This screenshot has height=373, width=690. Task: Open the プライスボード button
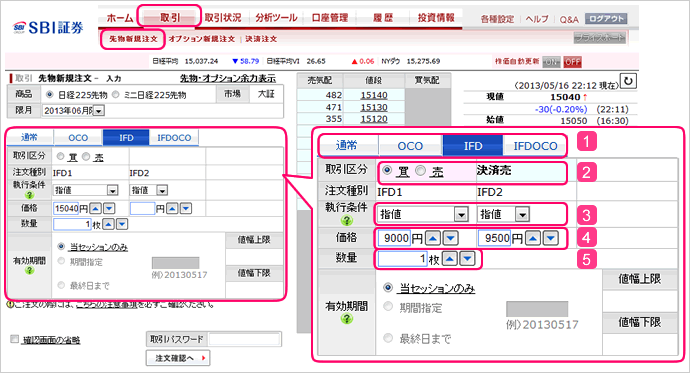[x=600, y=38]
